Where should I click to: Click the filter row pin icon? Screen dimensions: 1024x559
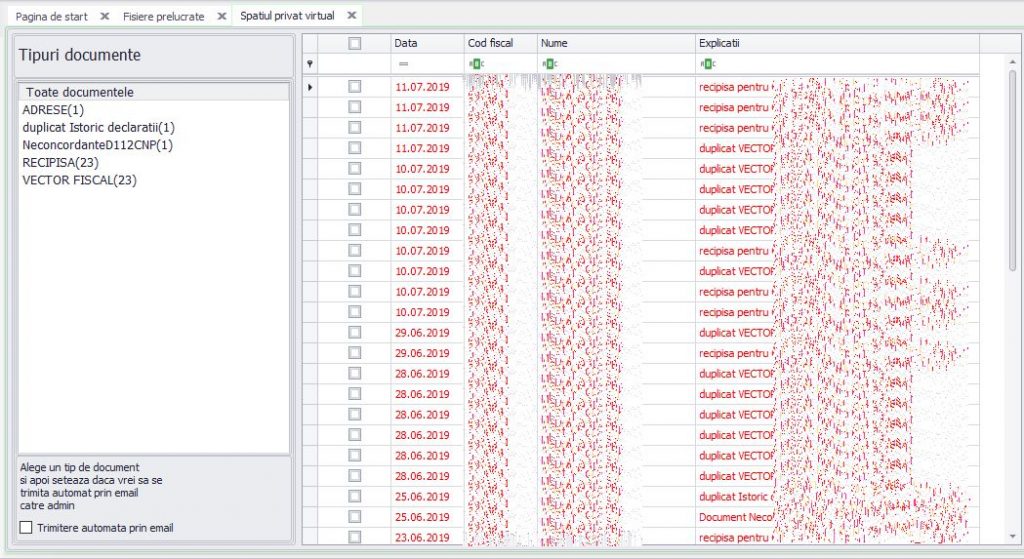click(310, 63)
